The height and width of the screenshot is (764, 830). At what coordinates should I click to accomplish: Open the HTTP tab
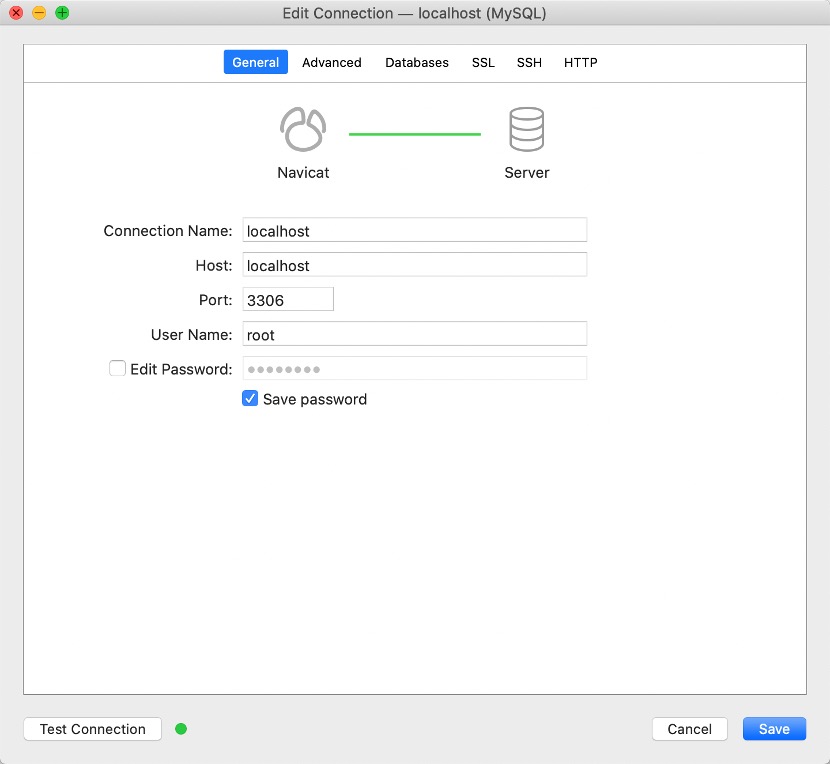tap(581, 62)
